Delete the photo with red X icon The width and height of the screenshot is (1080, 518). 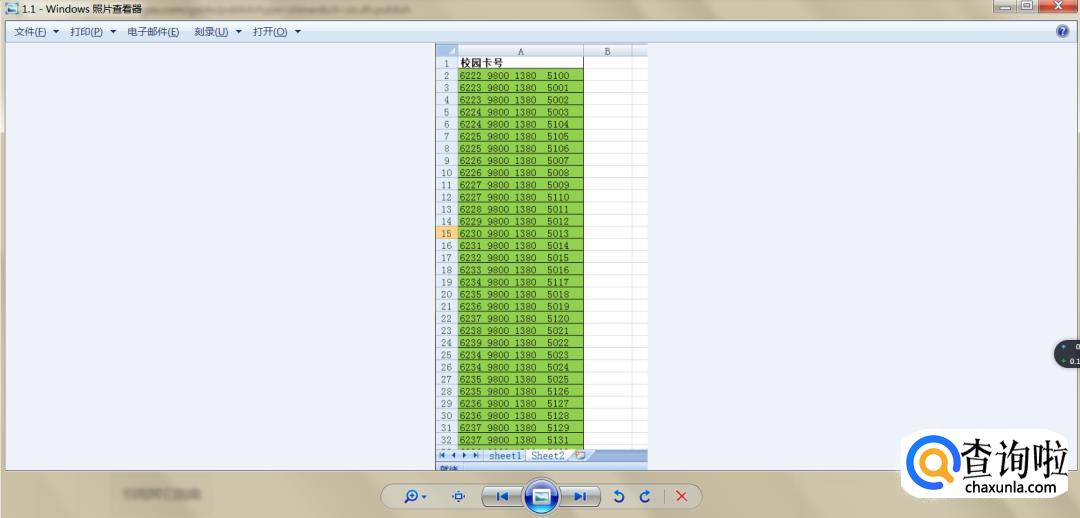(682, 496)
